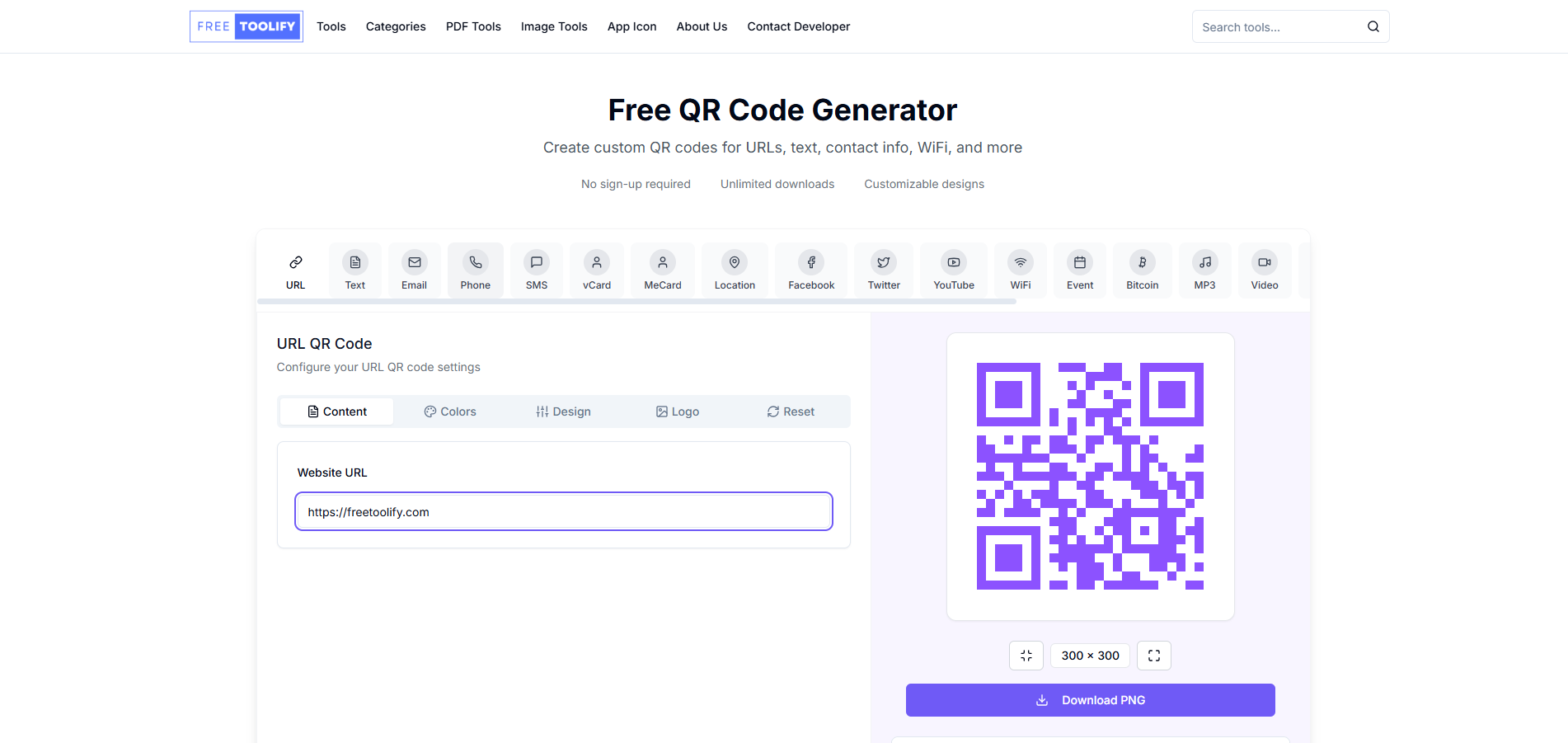
Task: Click the Download PNG button
Action: click(1090, 699)
